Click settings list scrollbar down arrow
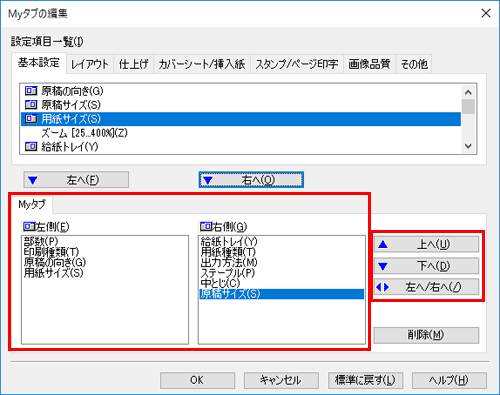The height and width of the screenshot is (395, 500). (468, 146)
